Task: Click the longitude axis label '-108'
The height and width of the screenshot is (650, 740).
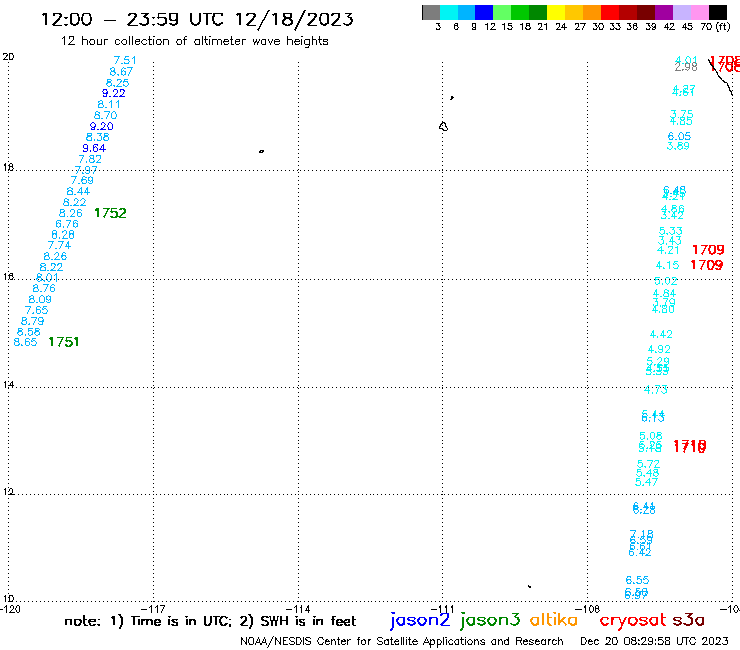Action: click(588, 609)
